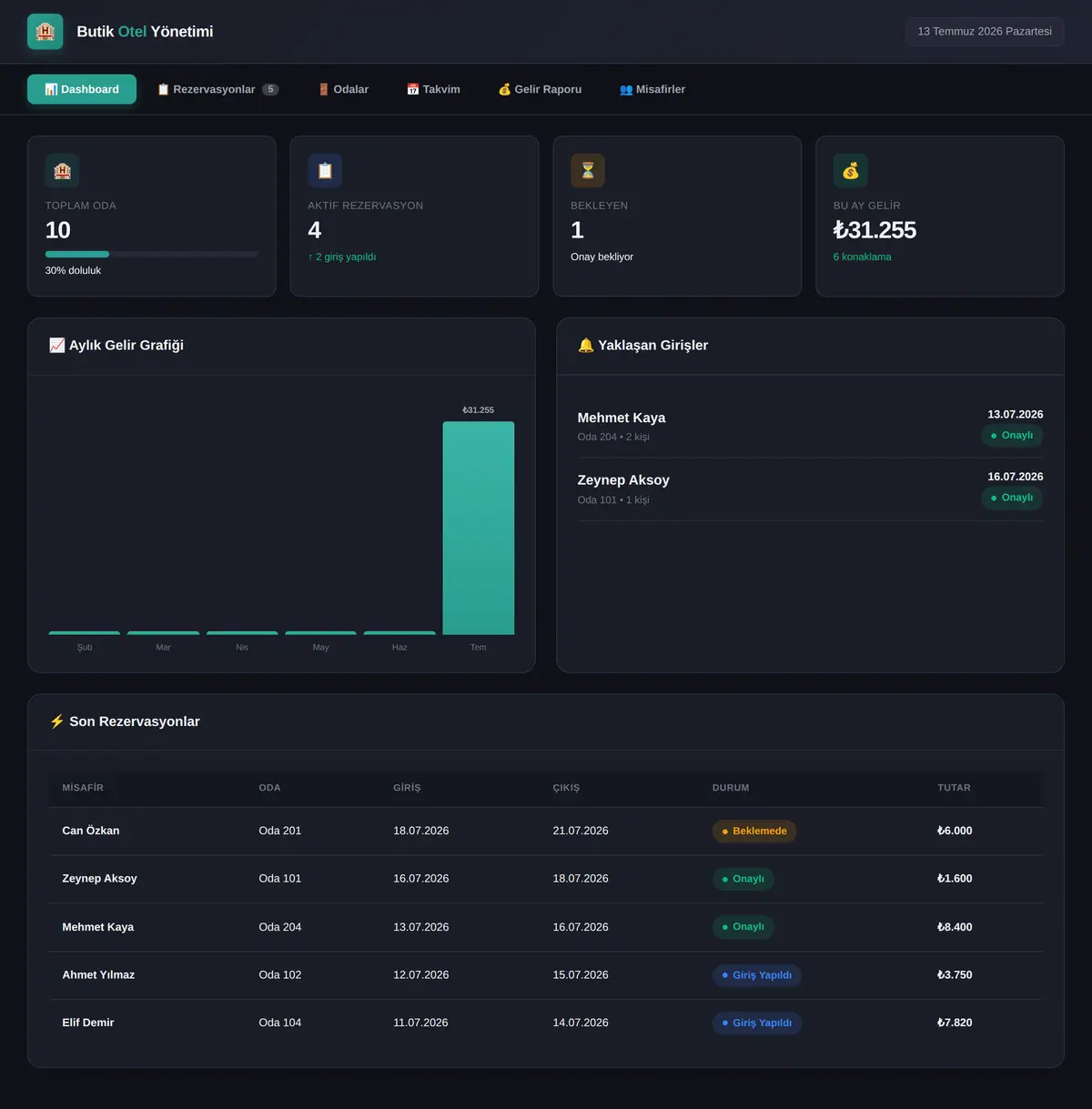Click the Toplam Oda hotel icon
1092x1109 pixels.
(62, 171)
